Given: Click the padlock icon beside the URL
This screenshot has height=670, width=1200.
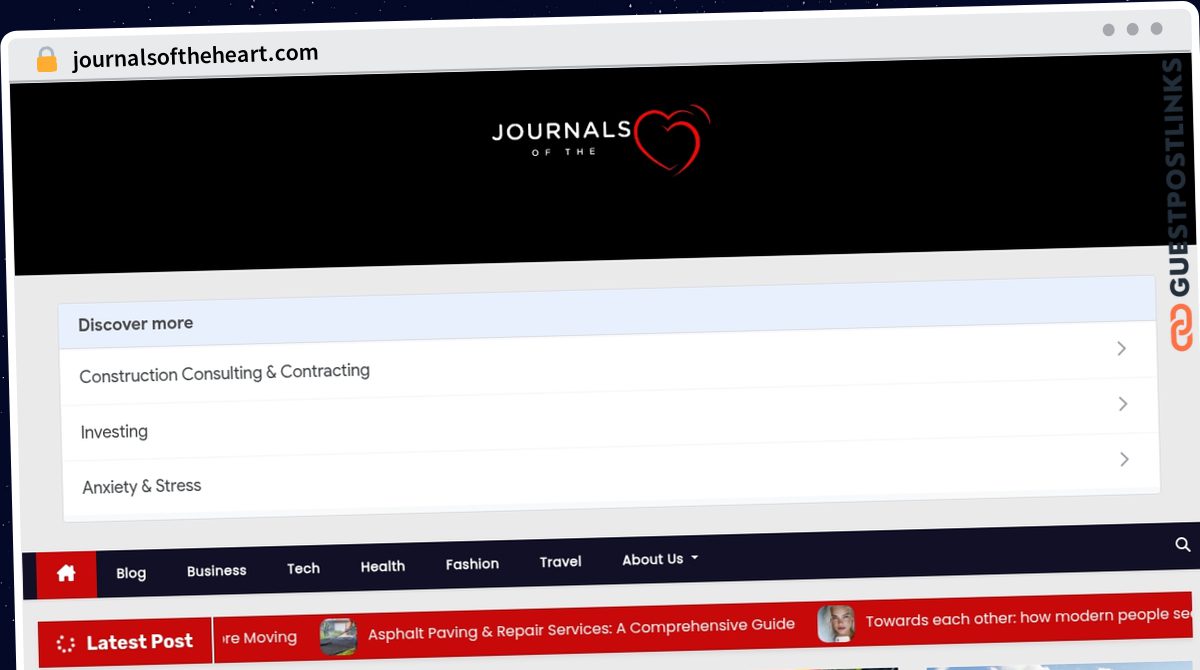Looking at the screenshot, I should pos(47,60).
